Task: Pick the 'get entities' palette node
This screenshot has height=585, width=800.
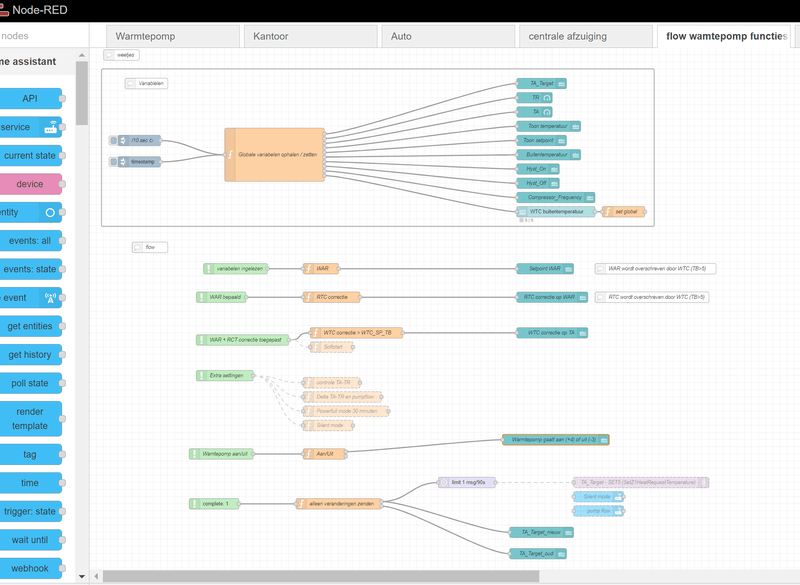Action: (30, 326)
